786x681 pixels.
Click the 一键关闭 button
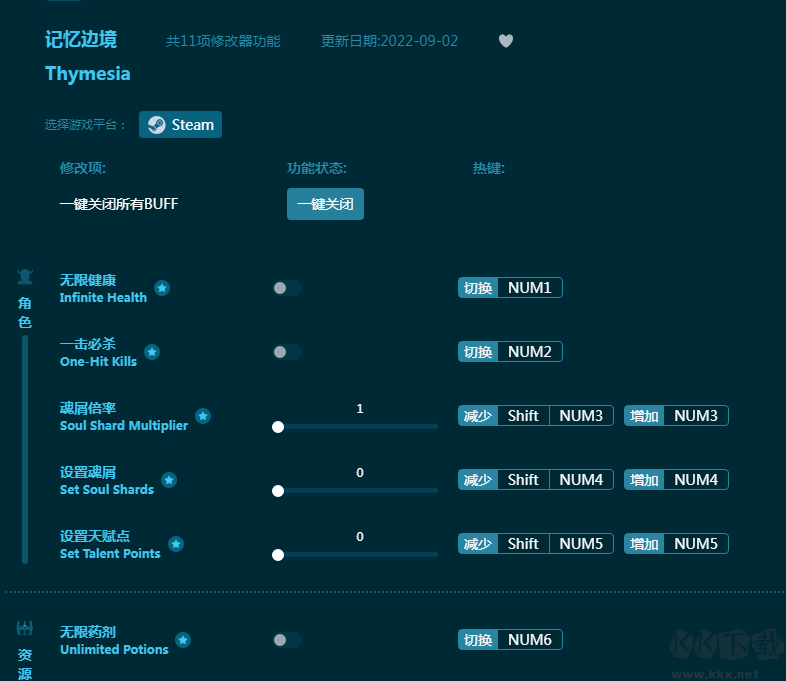click(325, 204)
